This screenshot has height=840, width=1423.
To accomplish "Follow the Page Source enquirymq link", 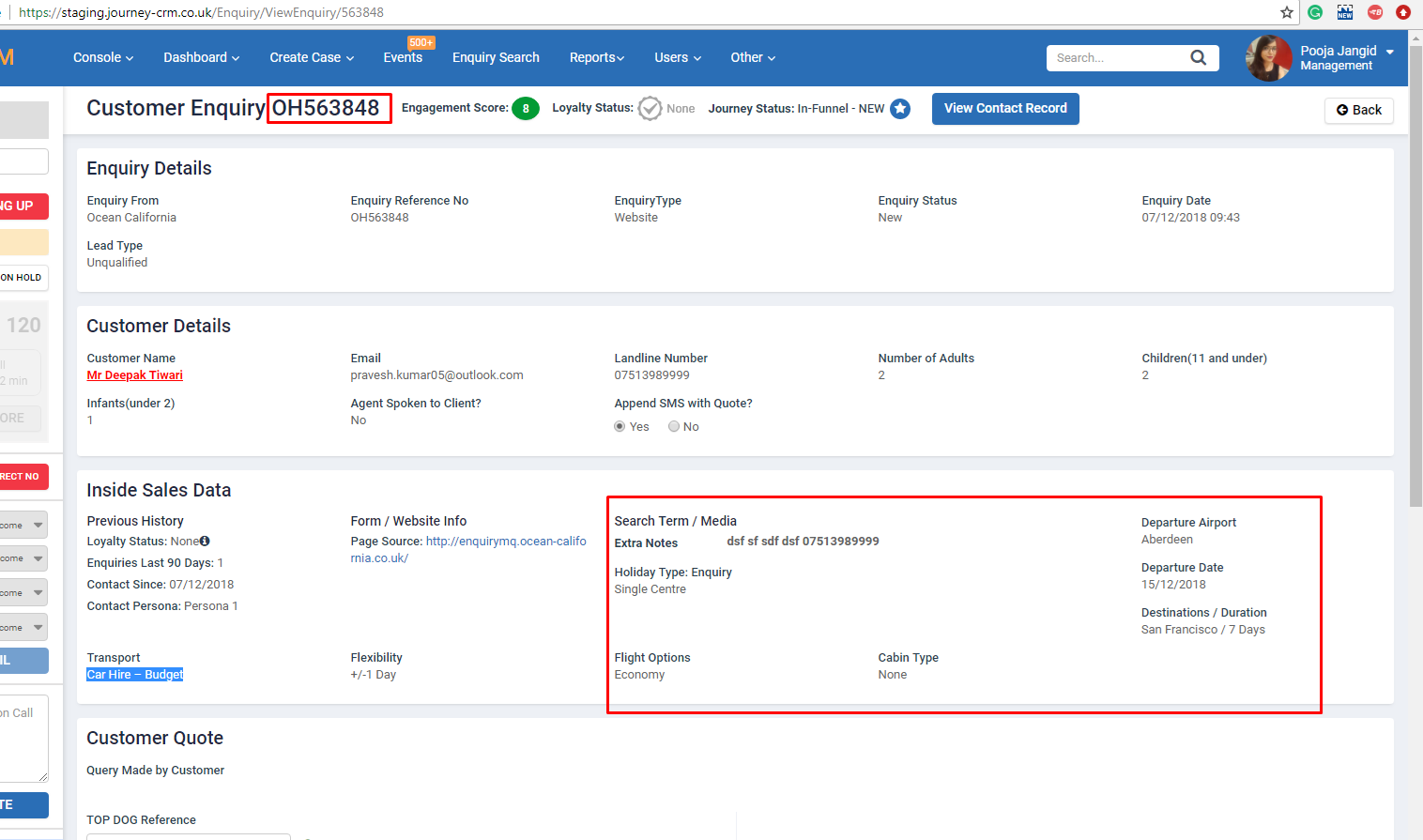I will (468, 550).
